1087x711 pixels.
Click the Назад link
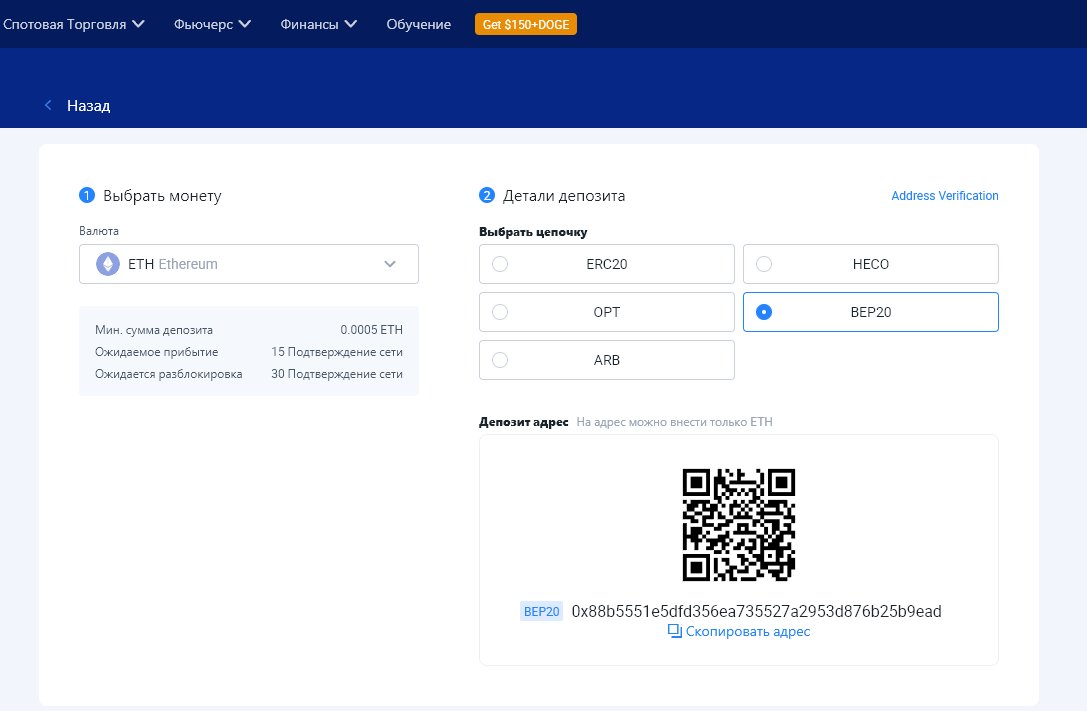(89, 105)
